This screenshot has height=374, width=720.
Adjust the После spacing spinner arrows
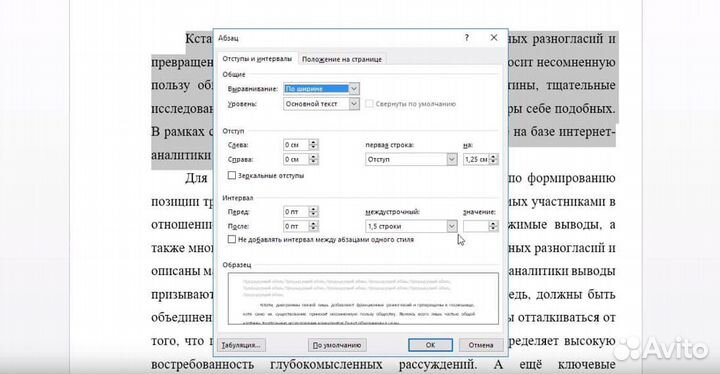click(313, 226)
